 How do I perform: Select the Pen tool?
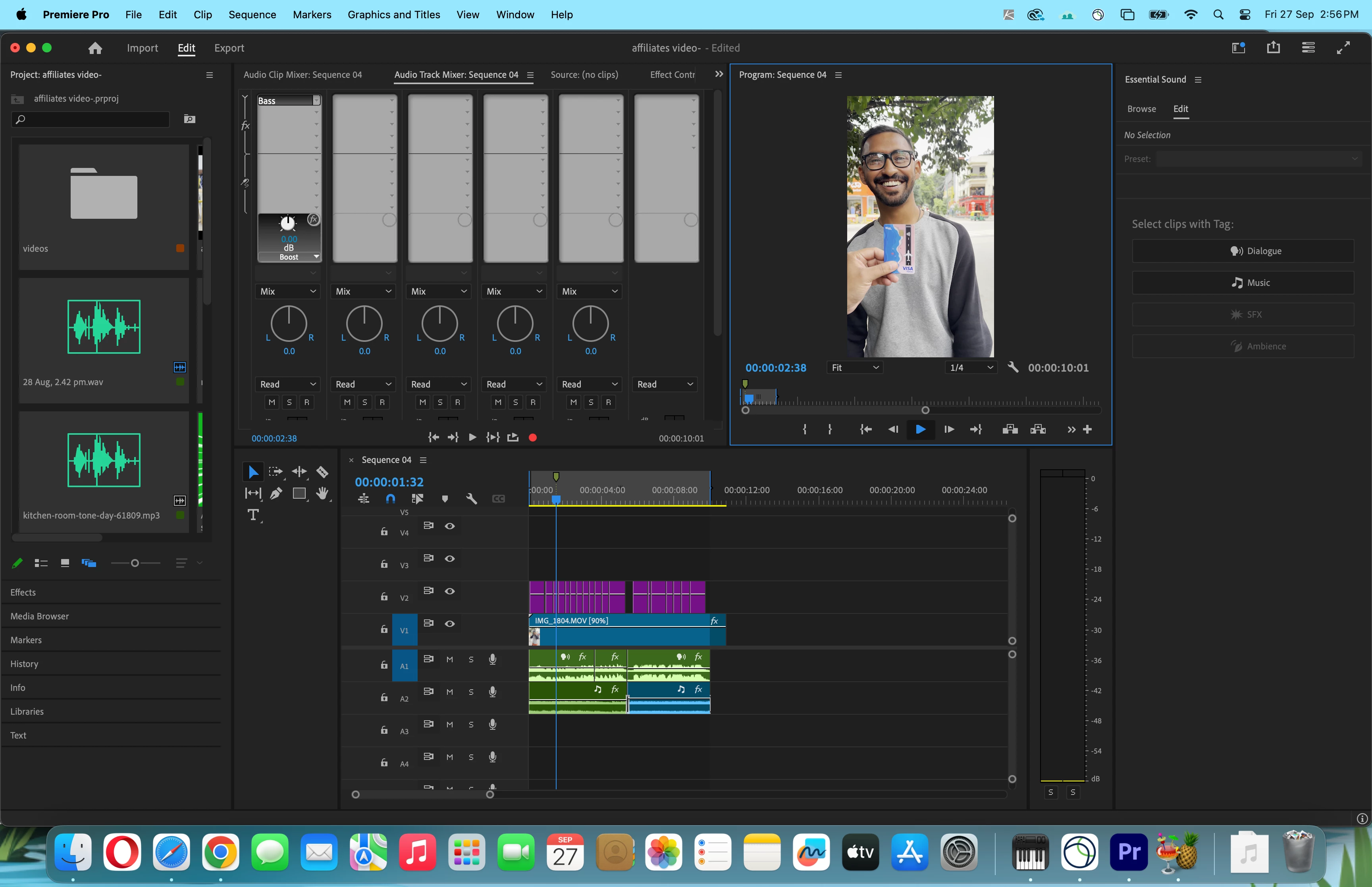tap(276, 494)
